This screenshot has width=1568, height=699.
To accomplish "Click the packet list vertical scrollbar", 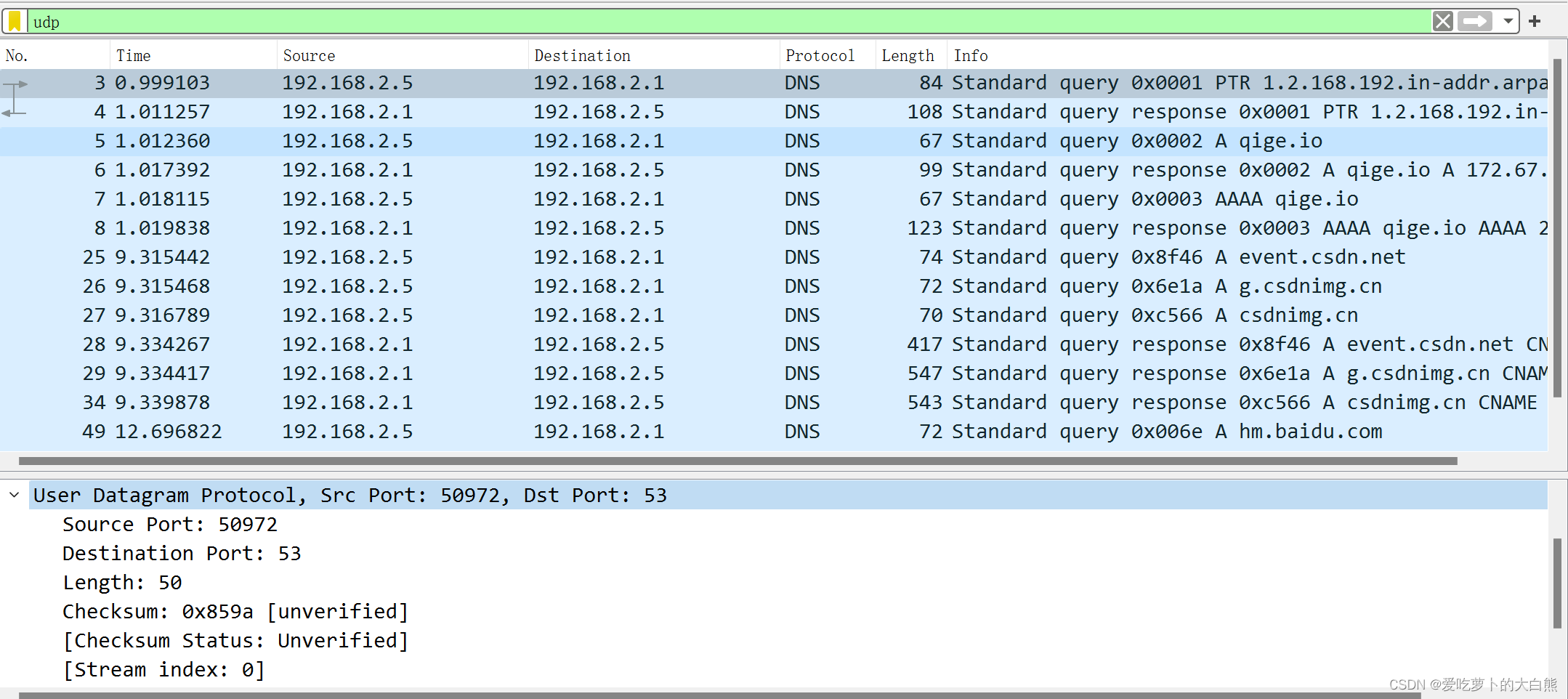I will point(1557,227).
